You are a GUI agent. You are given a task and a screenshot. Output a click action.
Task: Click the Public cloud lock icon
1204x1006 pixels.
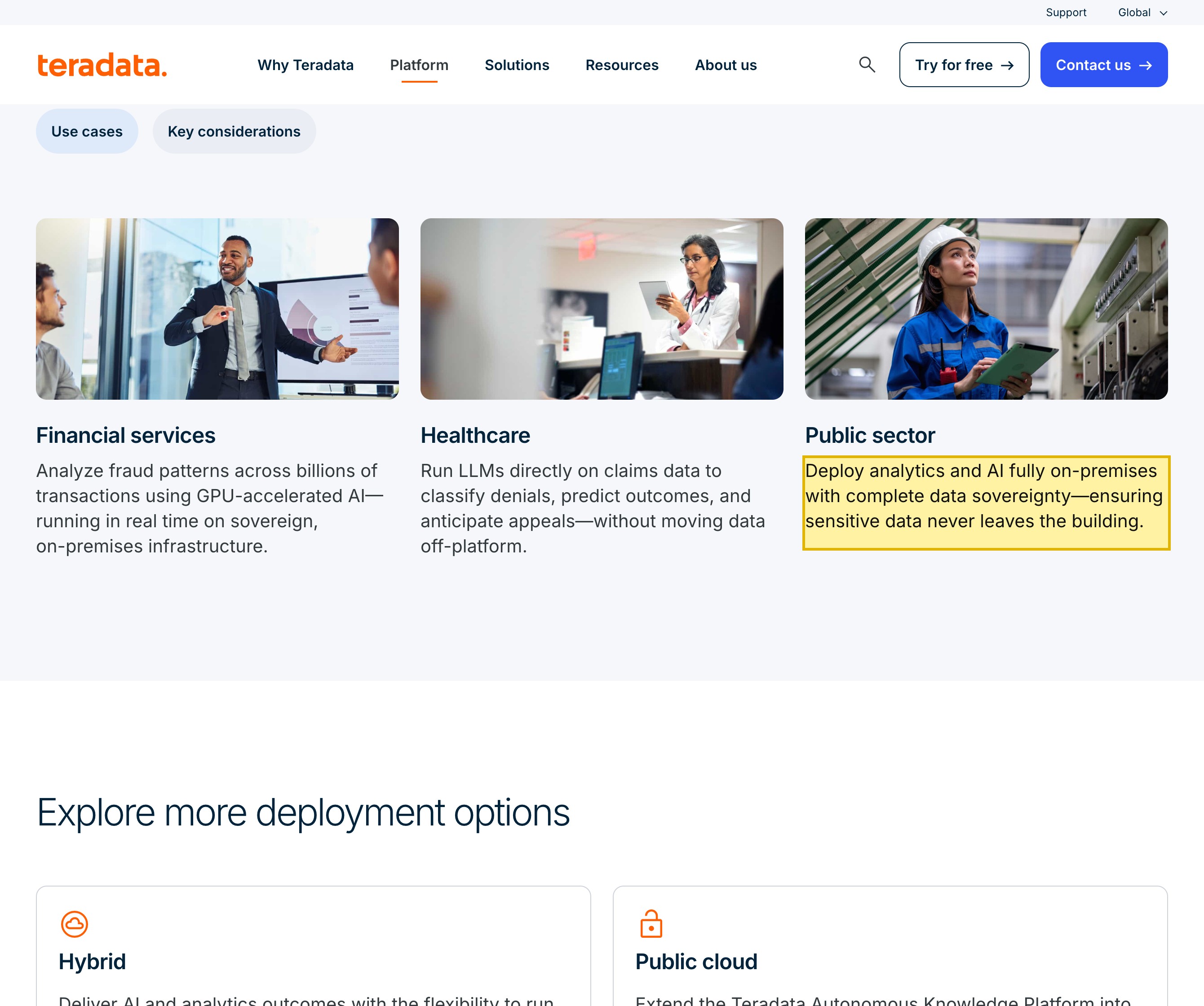tap(651, 923)
